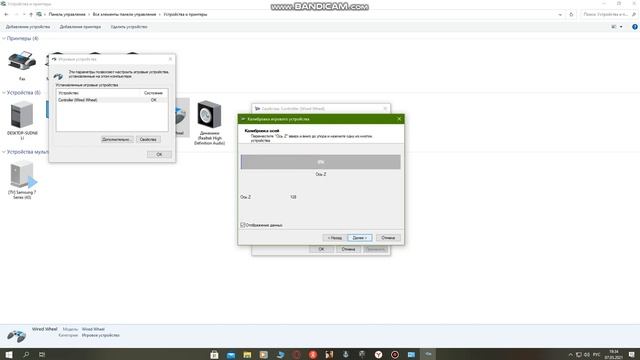Image resolution: width=640 pixels, height=360 pixels.
Task: Click the search field in Devices and Printers
Action: [x=608, y=14]
